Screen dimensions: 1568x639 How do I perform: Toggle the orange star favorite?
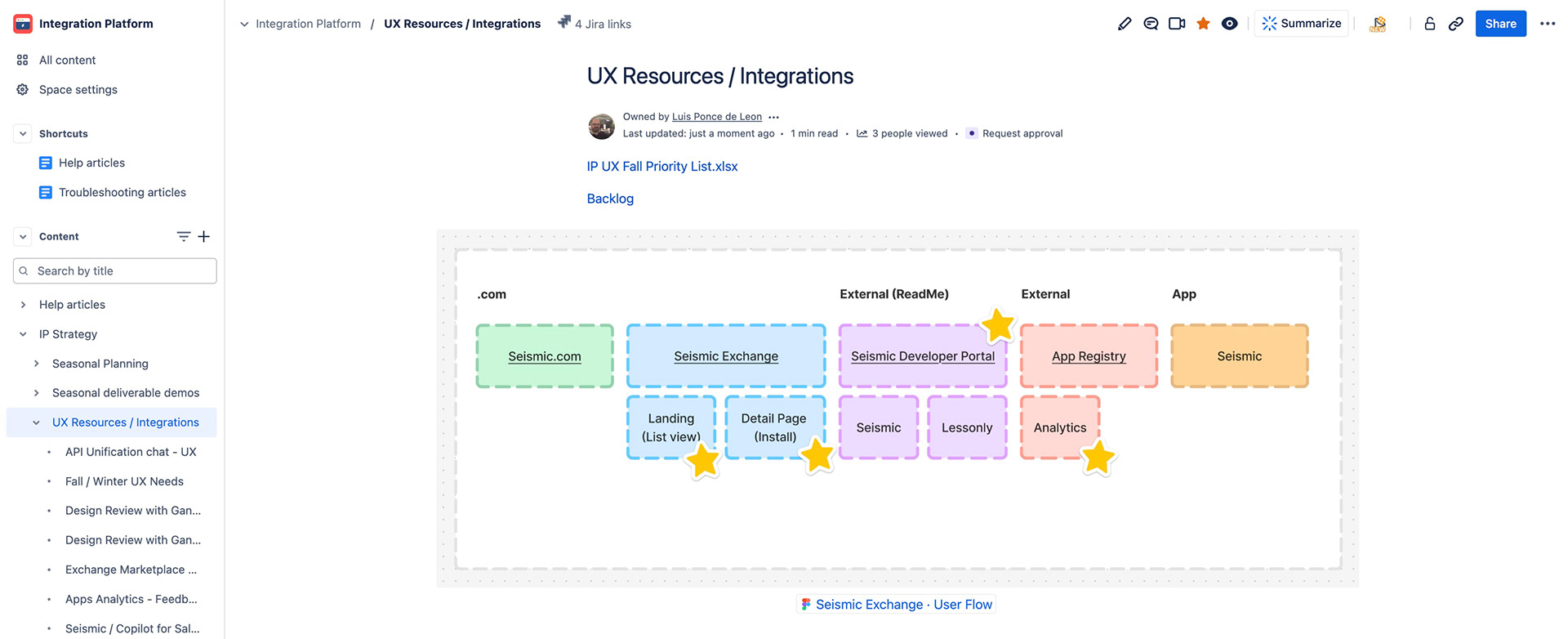click(1203, 24)
